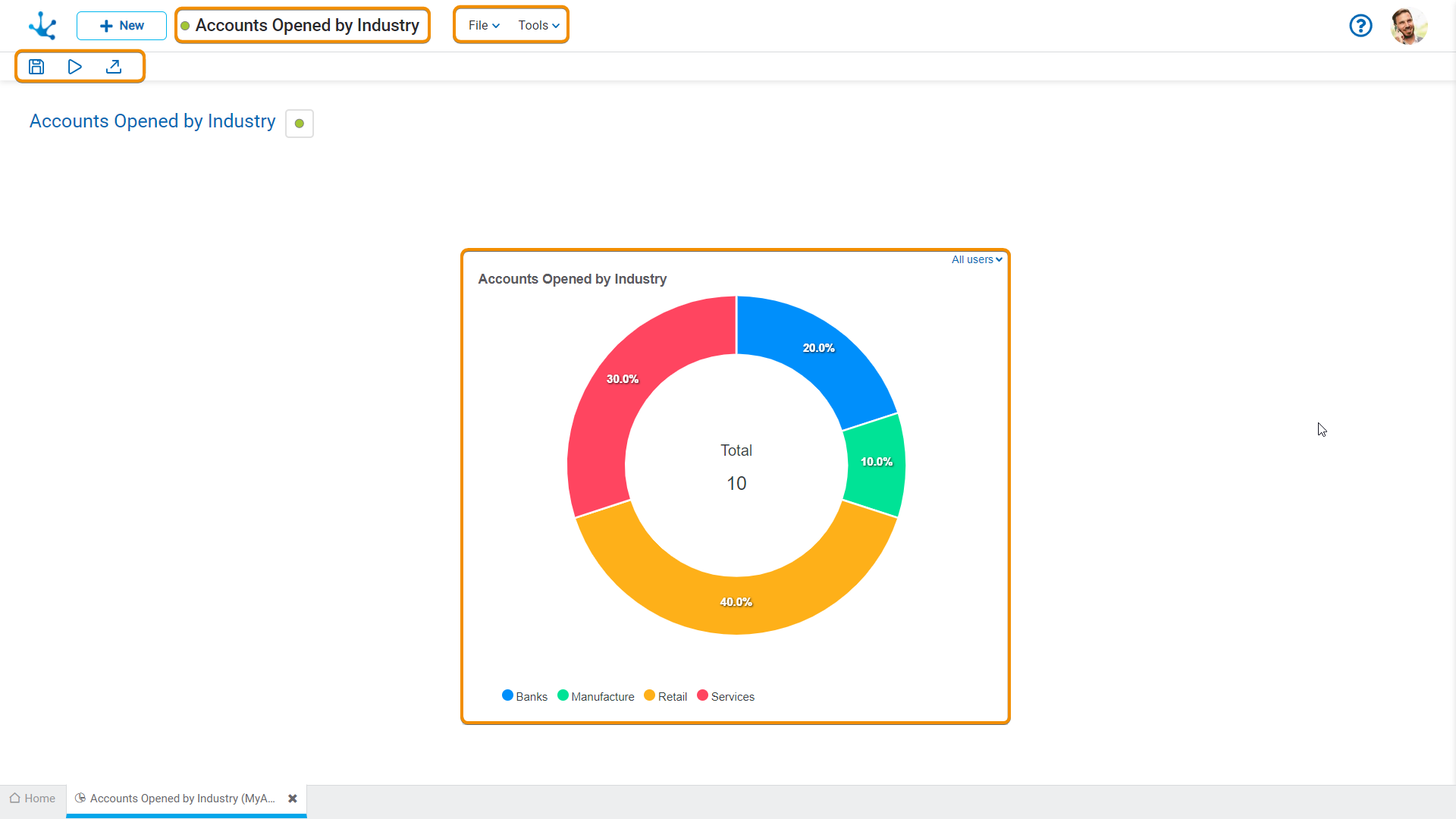Click the New button
The width and height of the screenshot is (1456, 819).
click(121, 26)
